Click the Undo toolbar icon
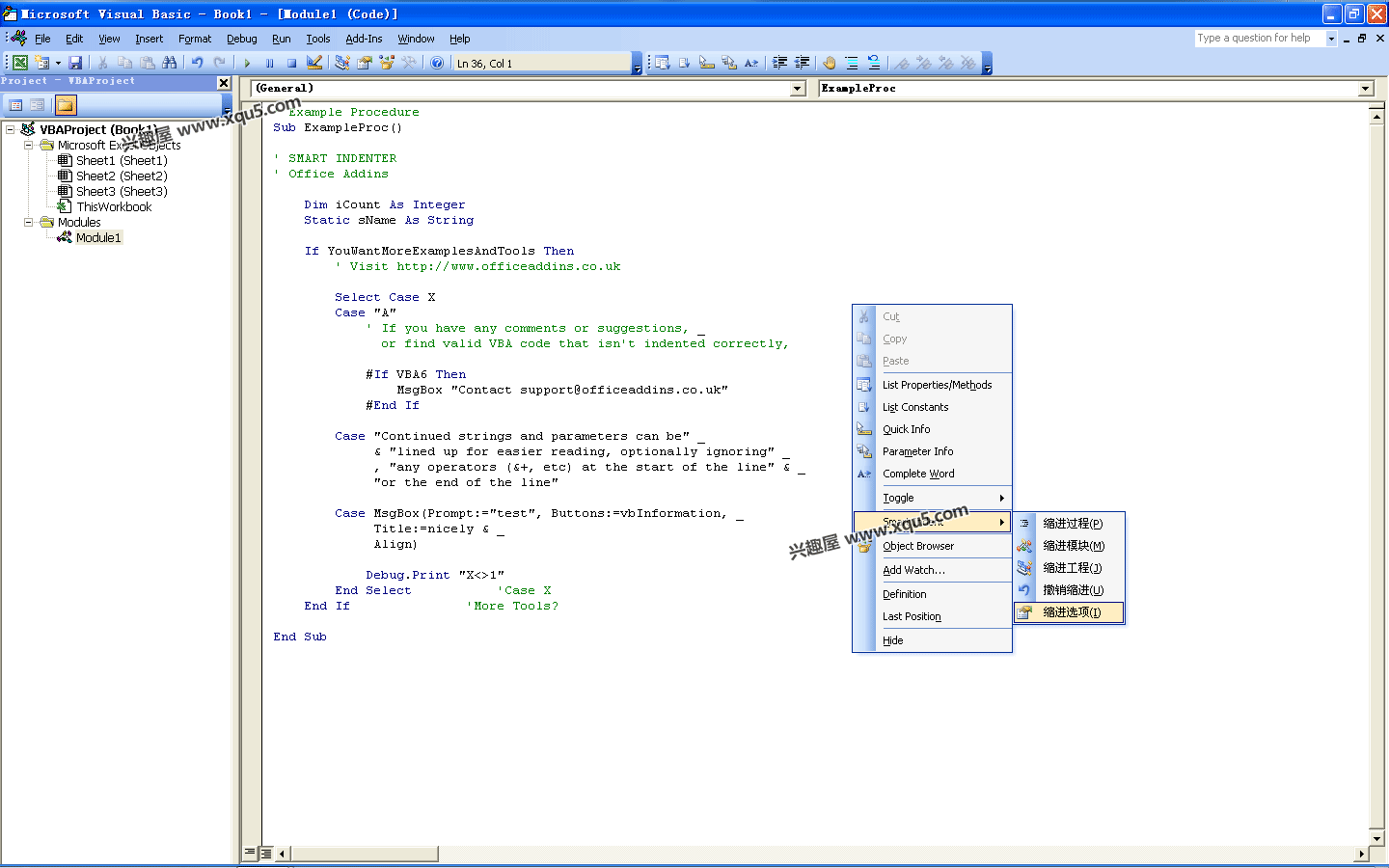Viewport: 1389px width, 868px height. pos(197,63)
